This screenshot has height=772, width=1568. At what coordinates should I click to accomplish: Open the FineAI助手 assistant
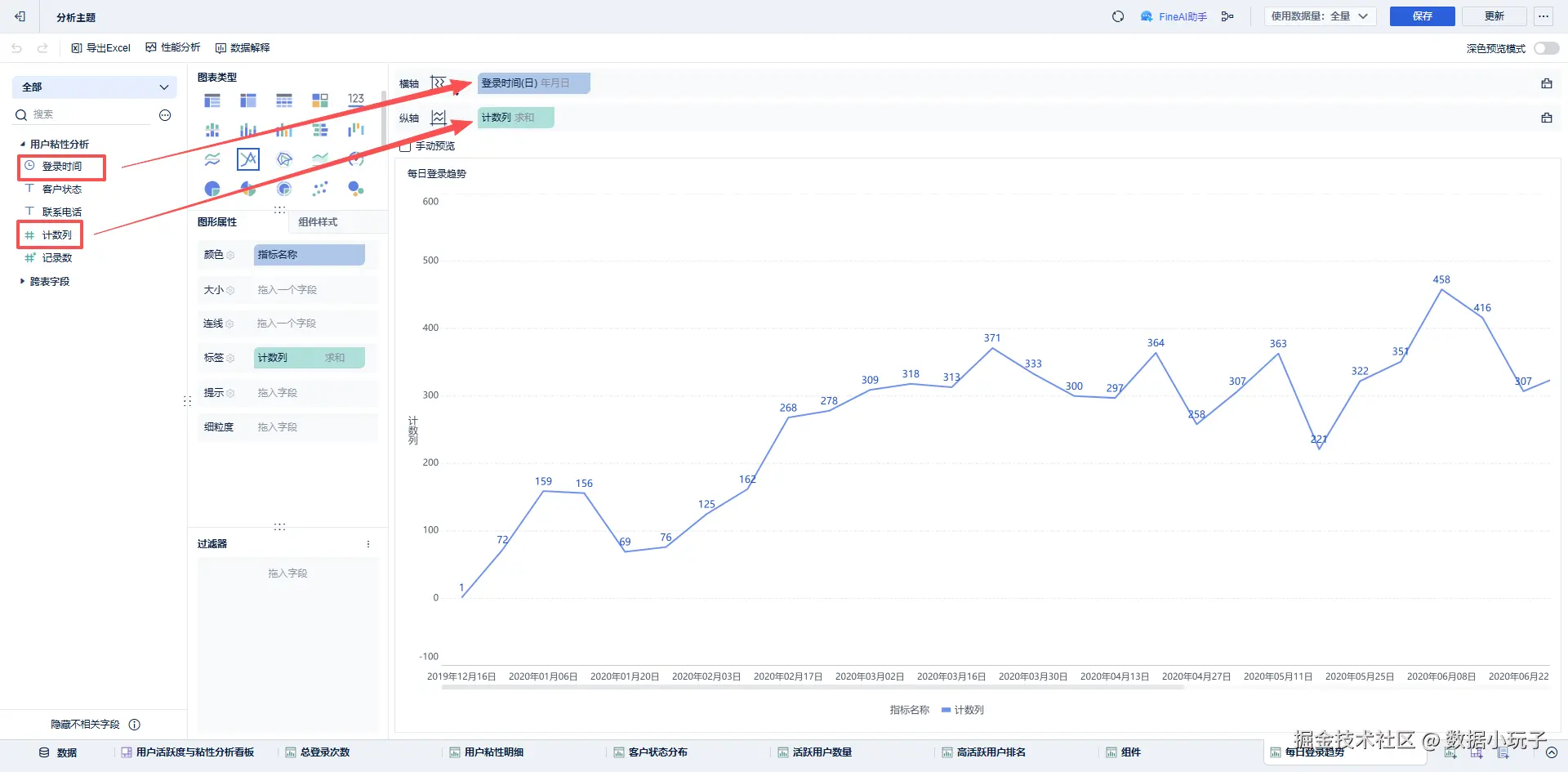[1174, 16]
